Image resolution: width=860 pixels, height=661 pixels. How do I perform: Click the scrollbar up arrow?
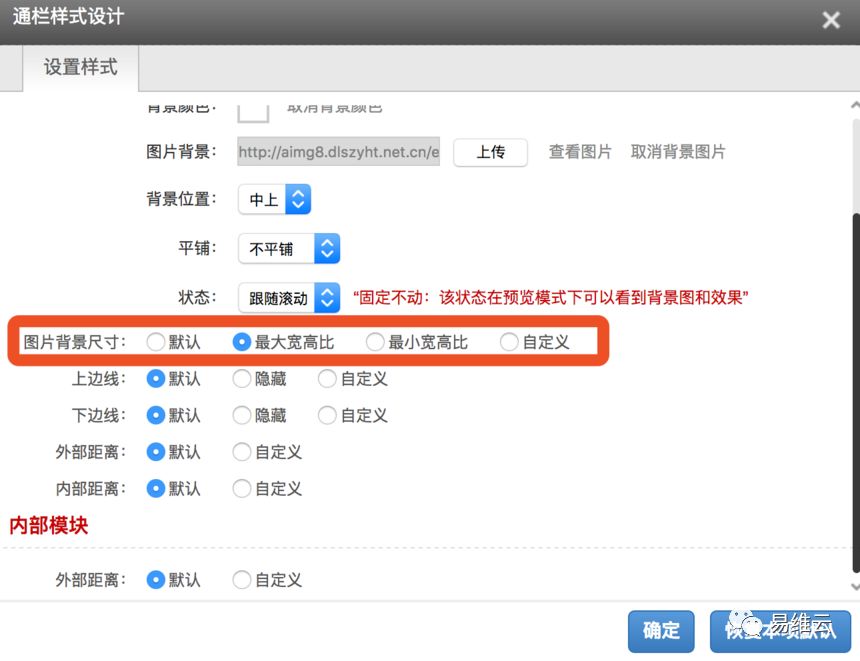click(855, 105)
